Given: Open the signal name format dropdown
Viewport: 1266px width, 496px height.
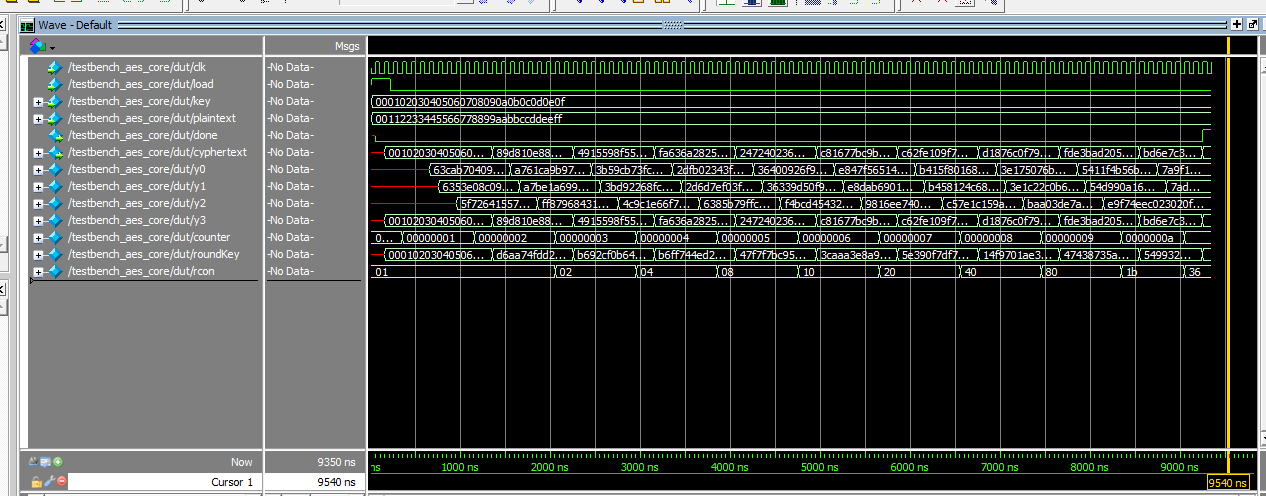Looking at the screenshot, I should [52, 47].
